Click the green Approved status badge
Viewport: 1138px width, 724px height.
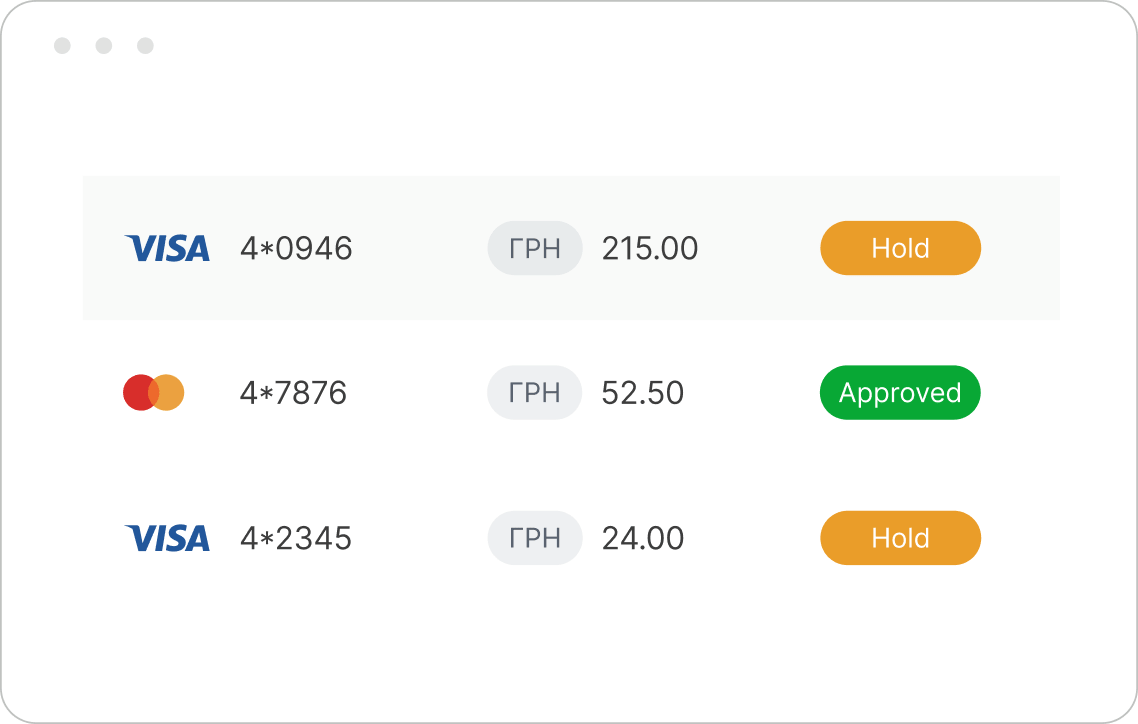tap(901, 392)
